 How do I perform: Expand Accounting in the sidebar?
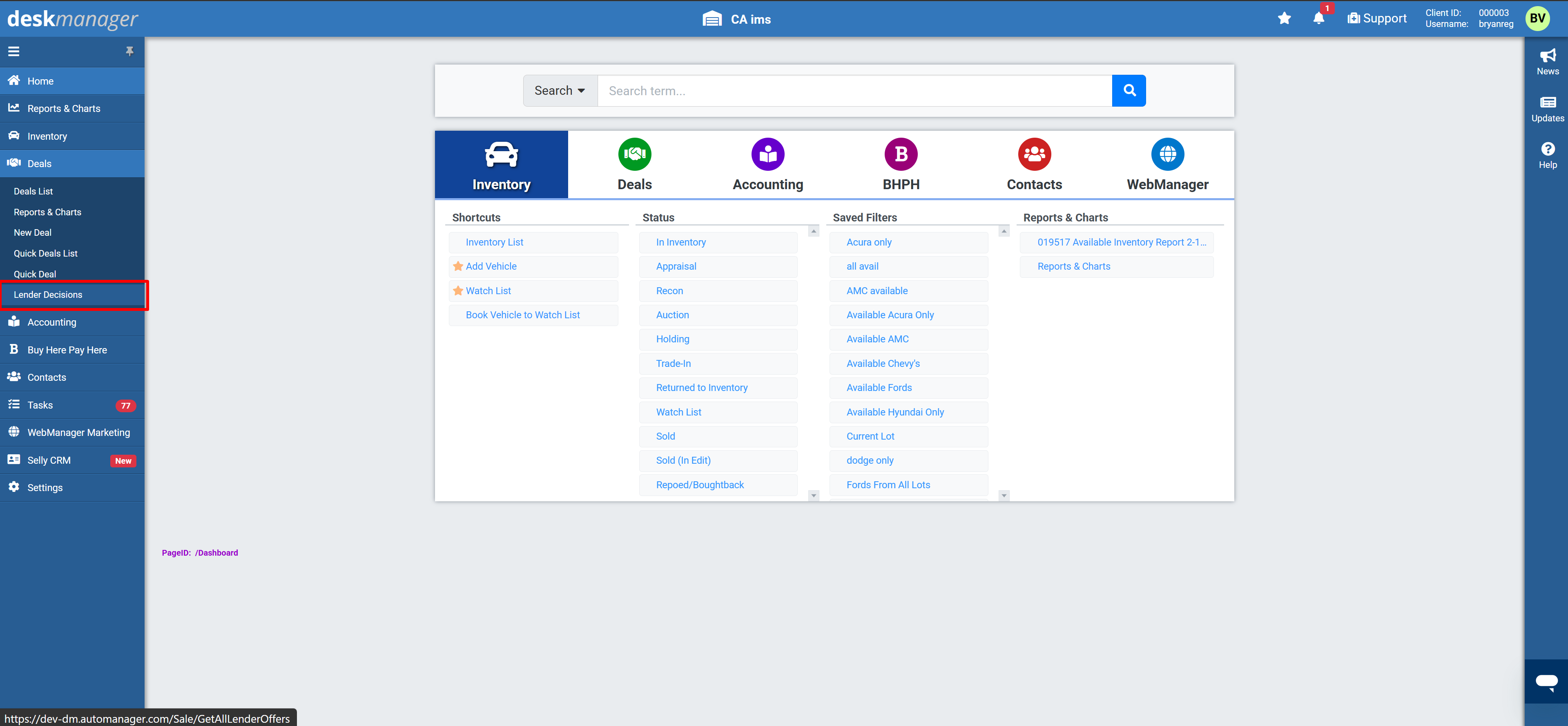pyautogui.click(x=72, y=322)
